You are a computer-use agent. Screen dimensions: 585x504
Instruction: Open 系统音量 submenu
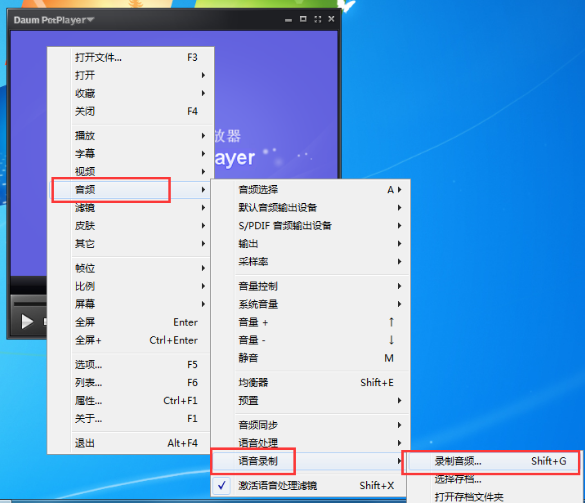click(x=311, y=304)
